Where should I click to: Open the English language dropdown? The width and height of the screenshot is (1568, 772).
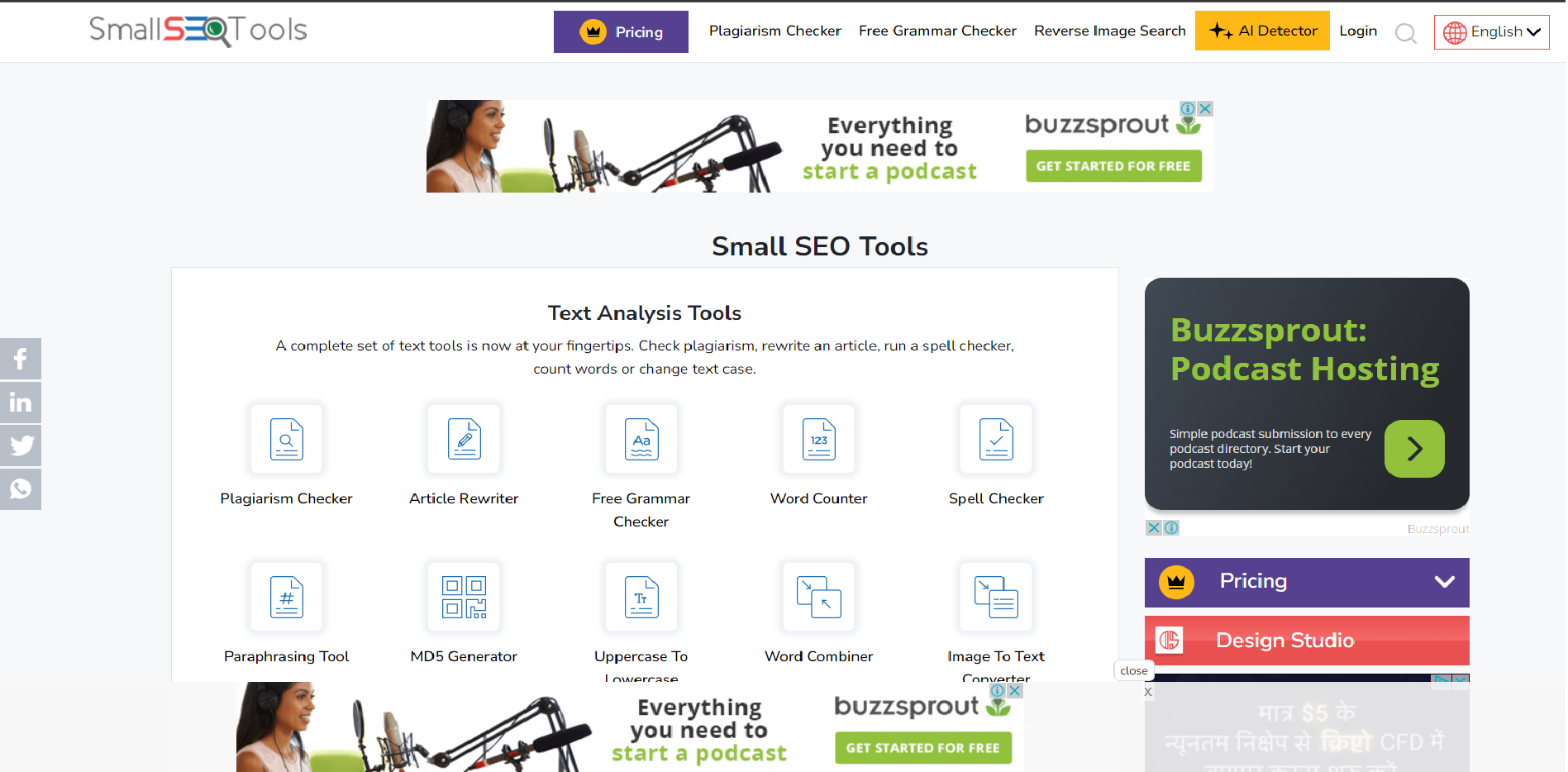pos(1491,32)
